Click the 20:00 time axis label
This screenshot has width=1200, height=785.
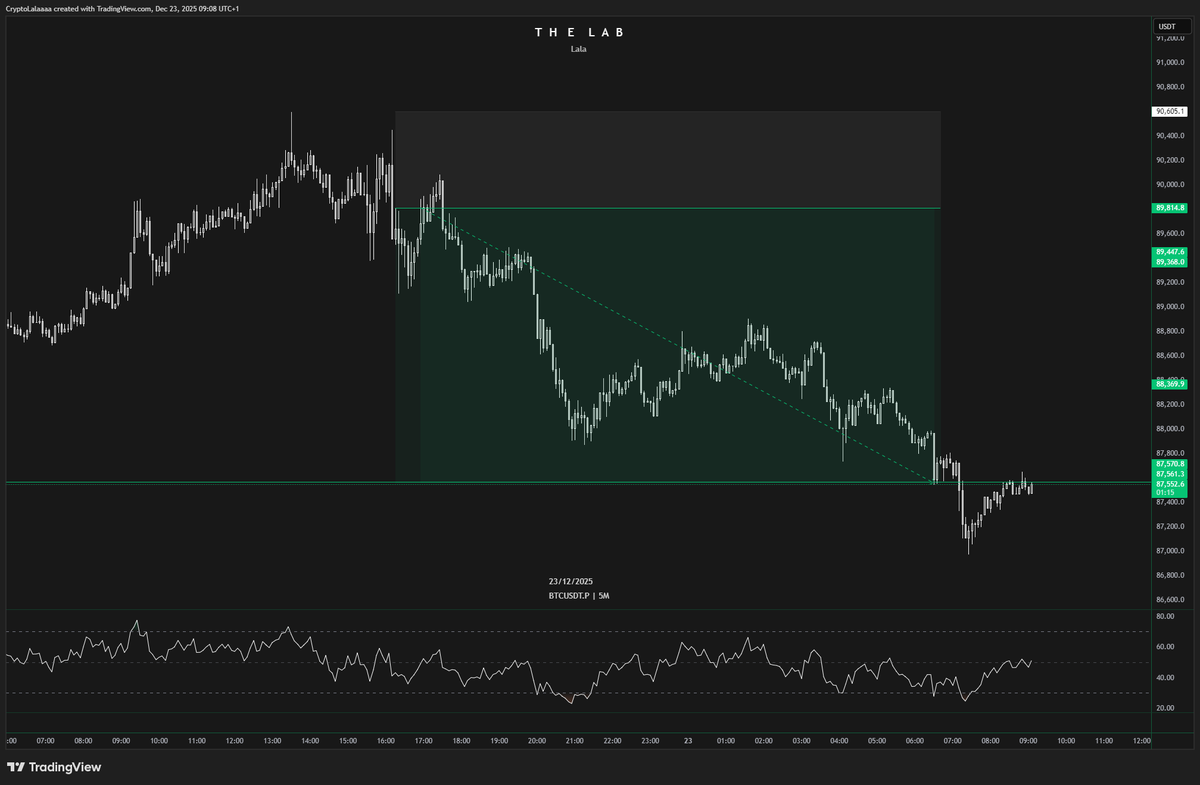536,741
